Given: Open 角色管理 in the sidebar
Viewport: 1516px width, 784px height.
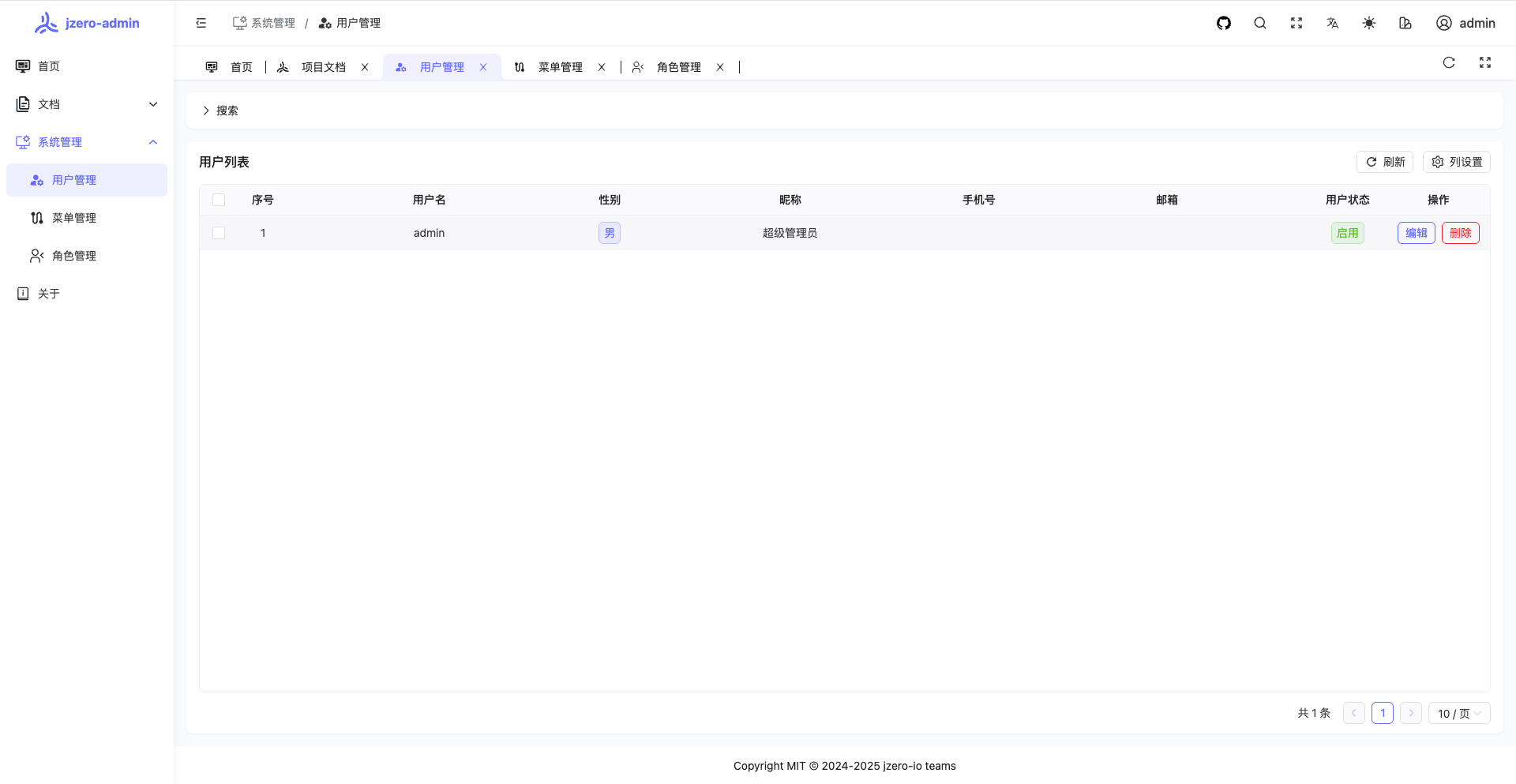Looking at the screenshot, I should tap(74, 256).
